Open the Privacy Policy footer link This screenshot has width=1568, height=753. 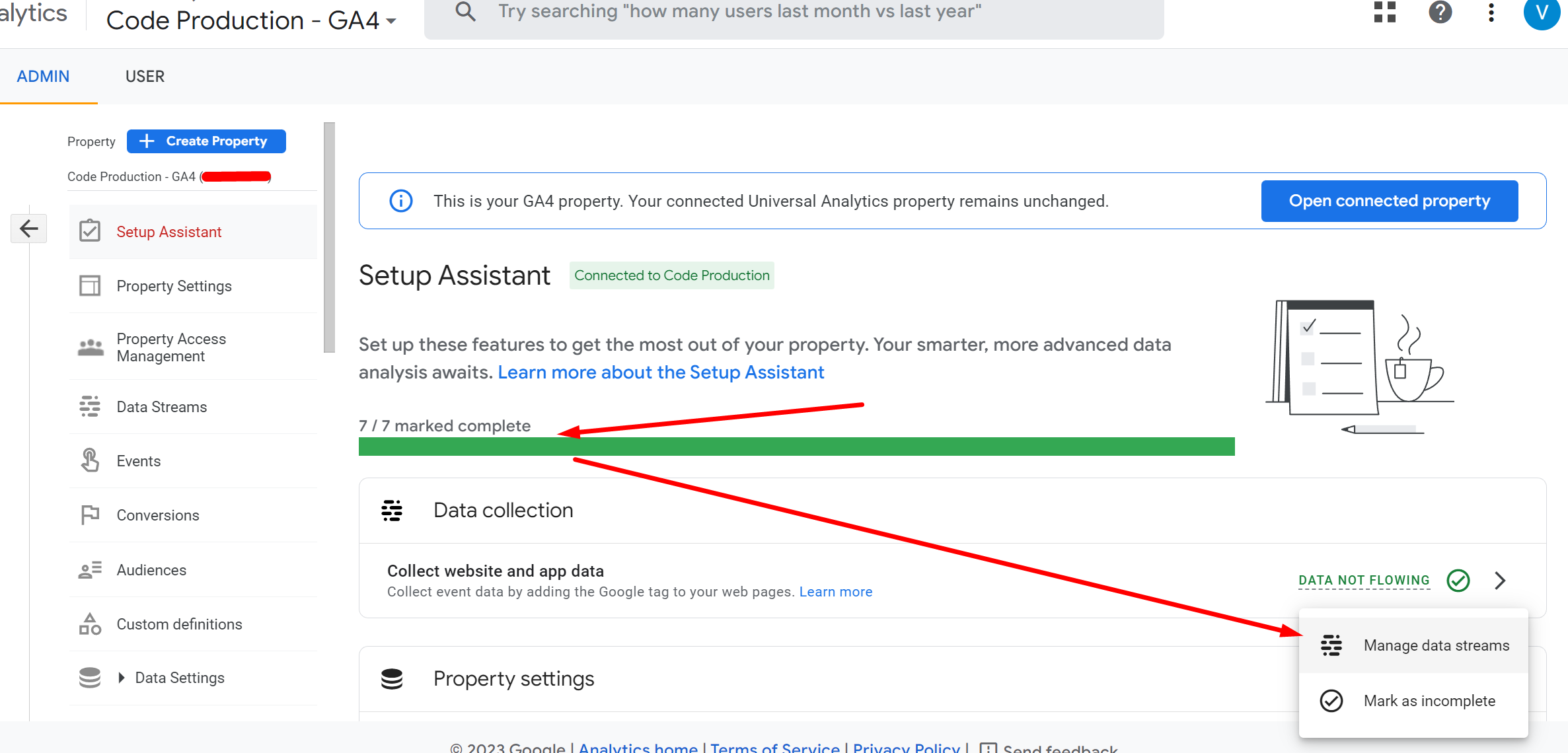coord(907,748)
